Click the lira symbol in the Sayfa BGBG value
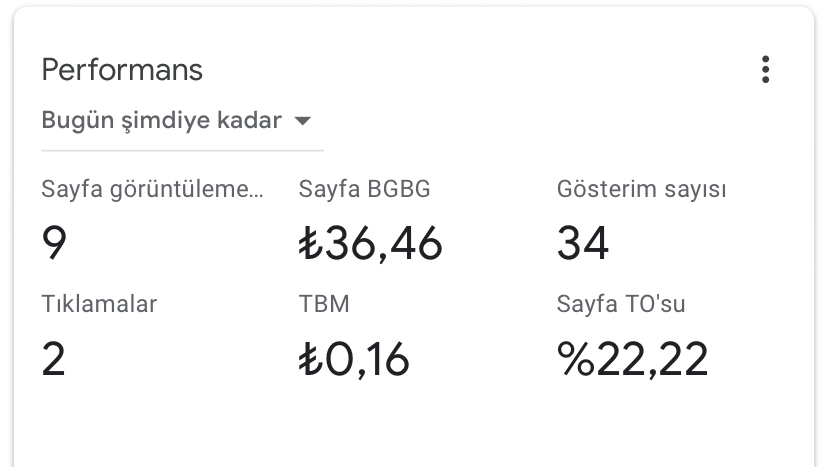828x467 pixels. pyautogui.click(x=309, y=244)
